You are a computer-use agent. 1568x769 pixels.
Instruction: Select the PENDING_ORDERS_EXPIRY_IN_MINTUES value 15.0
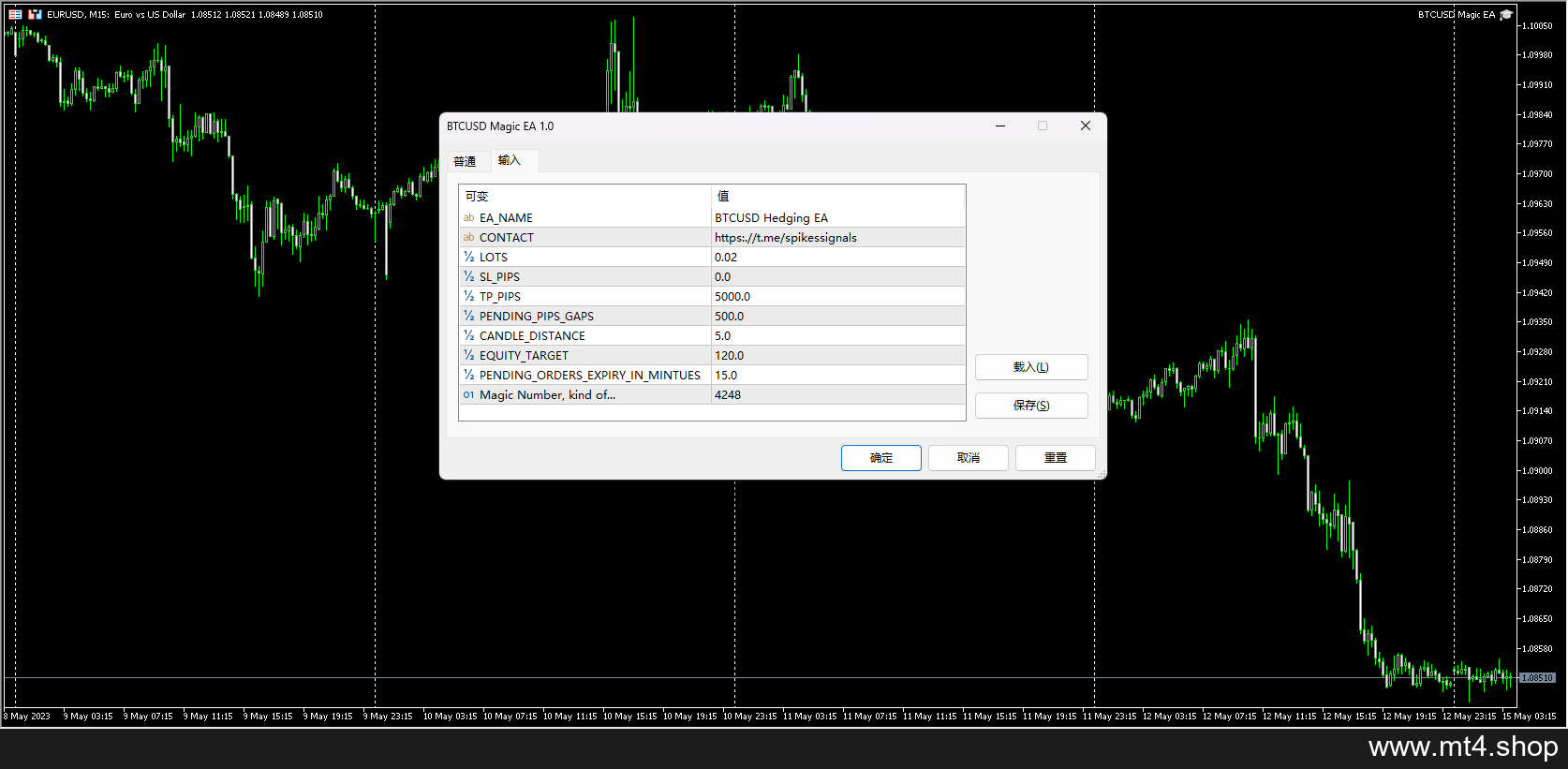[726, 376]
